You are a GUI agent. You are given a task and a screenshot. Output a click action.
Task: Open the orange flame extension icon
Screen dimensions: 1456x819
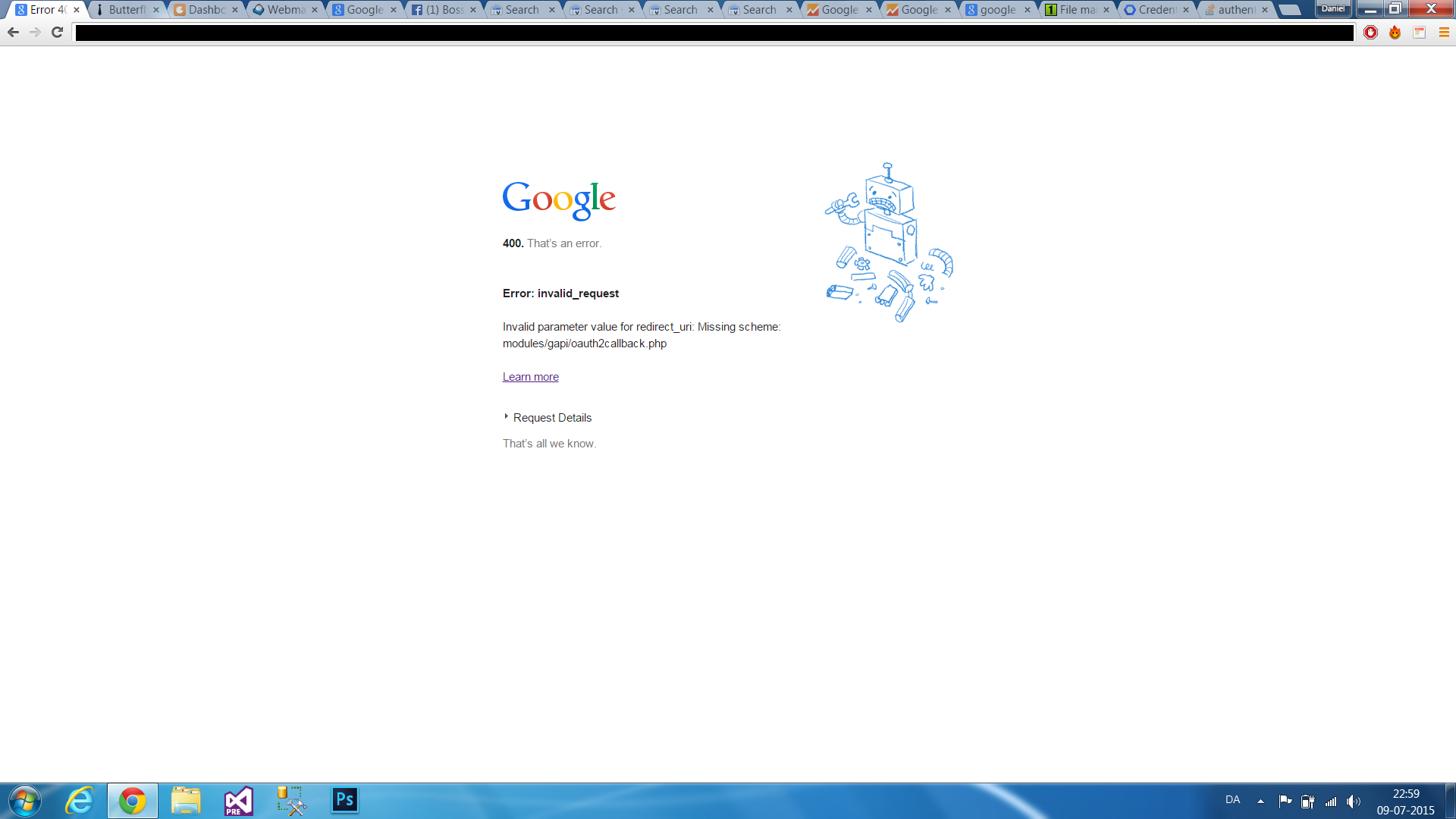coord(1395,33)
